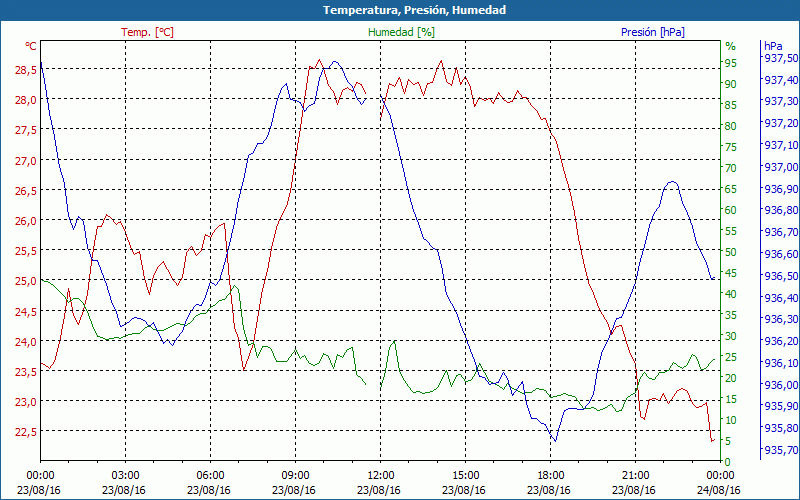
Task: Click the "26,0" temperature axis value
Action: pyautogui.click(x=26, y=221)
